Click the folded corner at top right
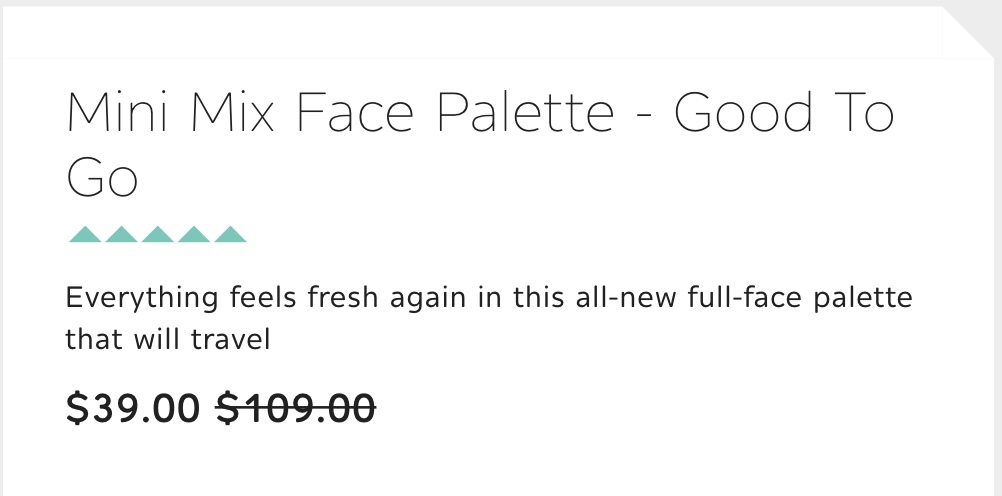Viewport: 1002px width, 496px height. click(x=976, y=30)
